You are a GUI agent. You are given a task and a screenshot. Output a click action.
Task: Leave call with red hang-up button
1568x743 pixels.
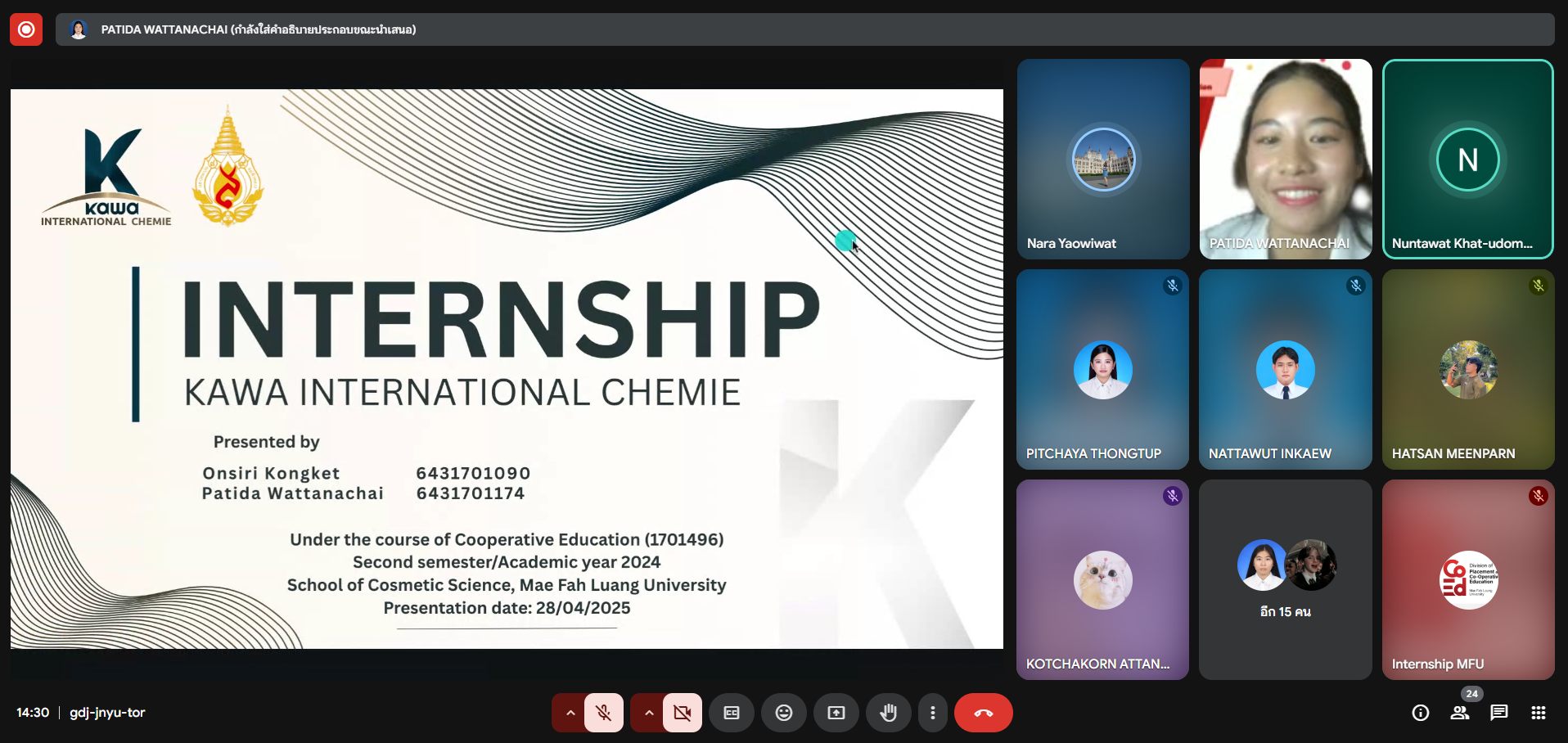[x=984, y=713]
